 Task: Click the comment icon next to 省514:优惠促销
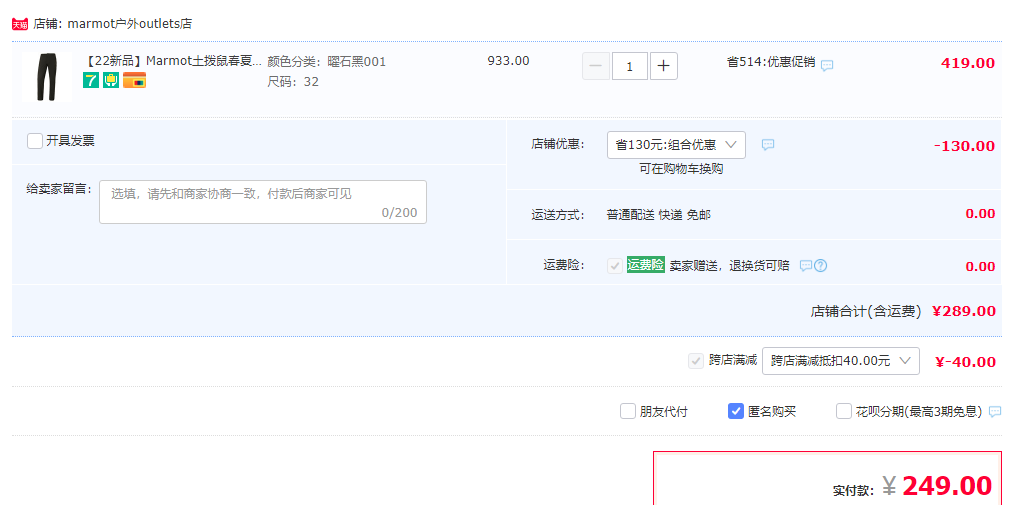828,65
